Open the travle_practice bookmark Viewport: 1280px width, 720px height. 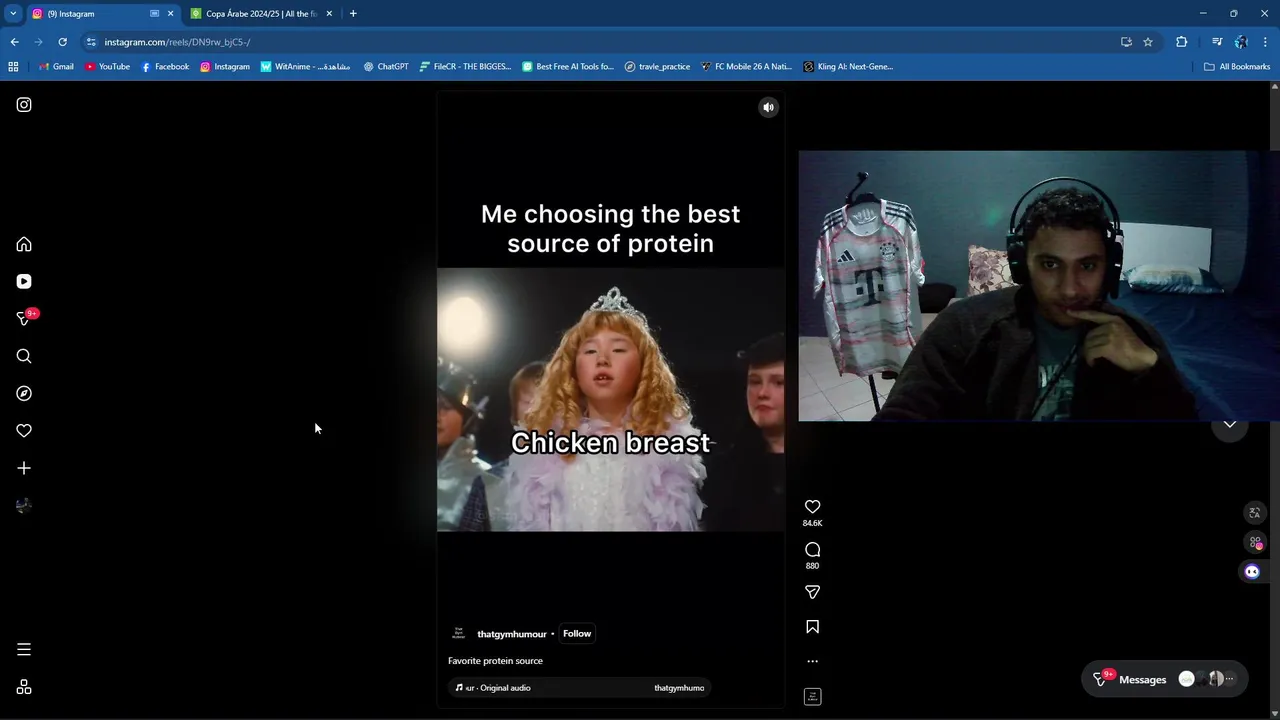pos(657,67)
